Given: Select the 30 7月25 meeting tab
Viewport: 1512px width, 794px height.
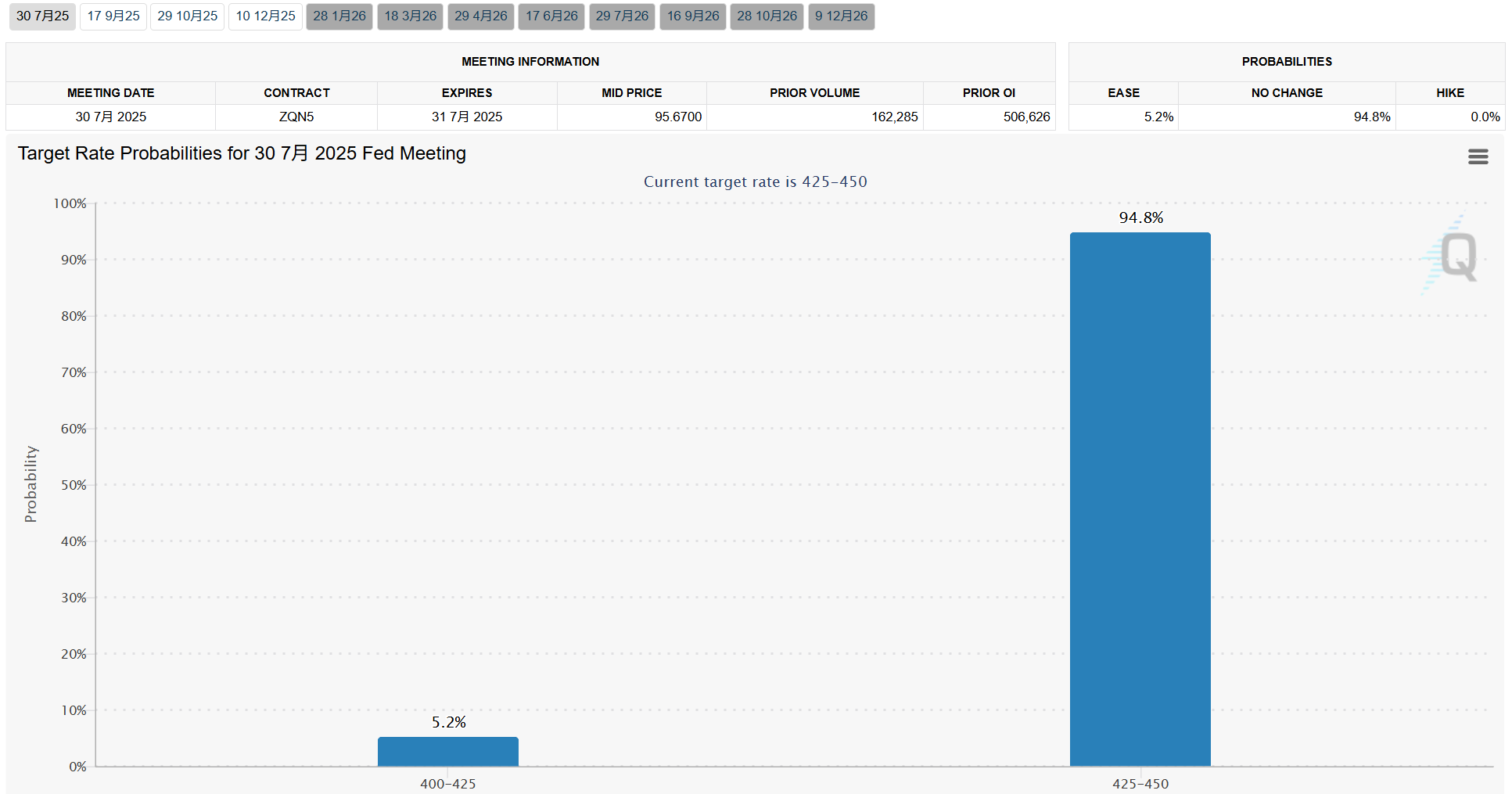Looking at the screenshot, I should [42, 16].
